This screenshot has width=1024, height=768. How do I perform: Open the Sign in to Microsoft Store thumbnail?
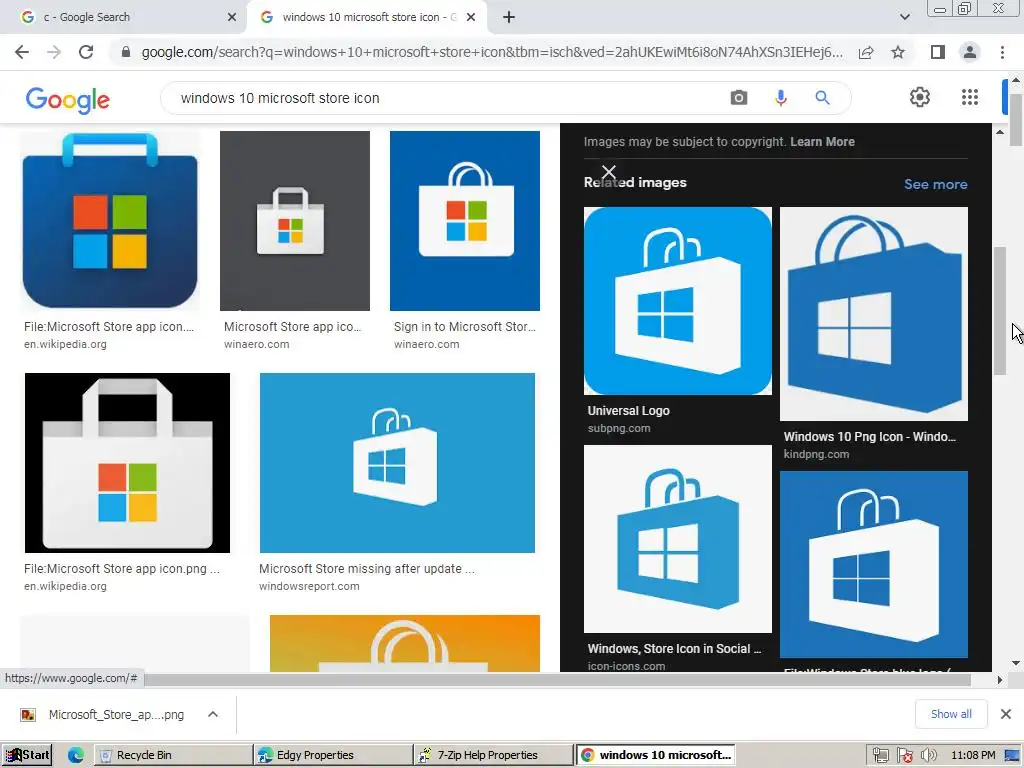tap(464, 221)
